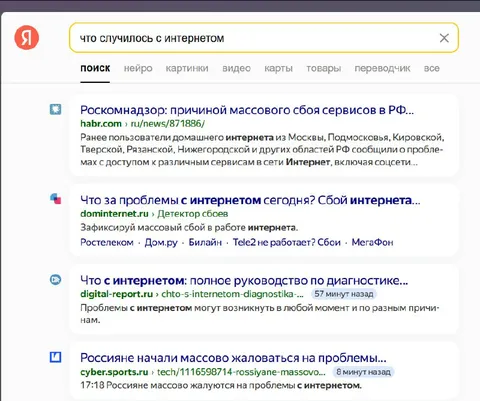This screenshot has height=401, width=480.
Task: Open the habr.com result favicon
Action: tap(55, 109)
